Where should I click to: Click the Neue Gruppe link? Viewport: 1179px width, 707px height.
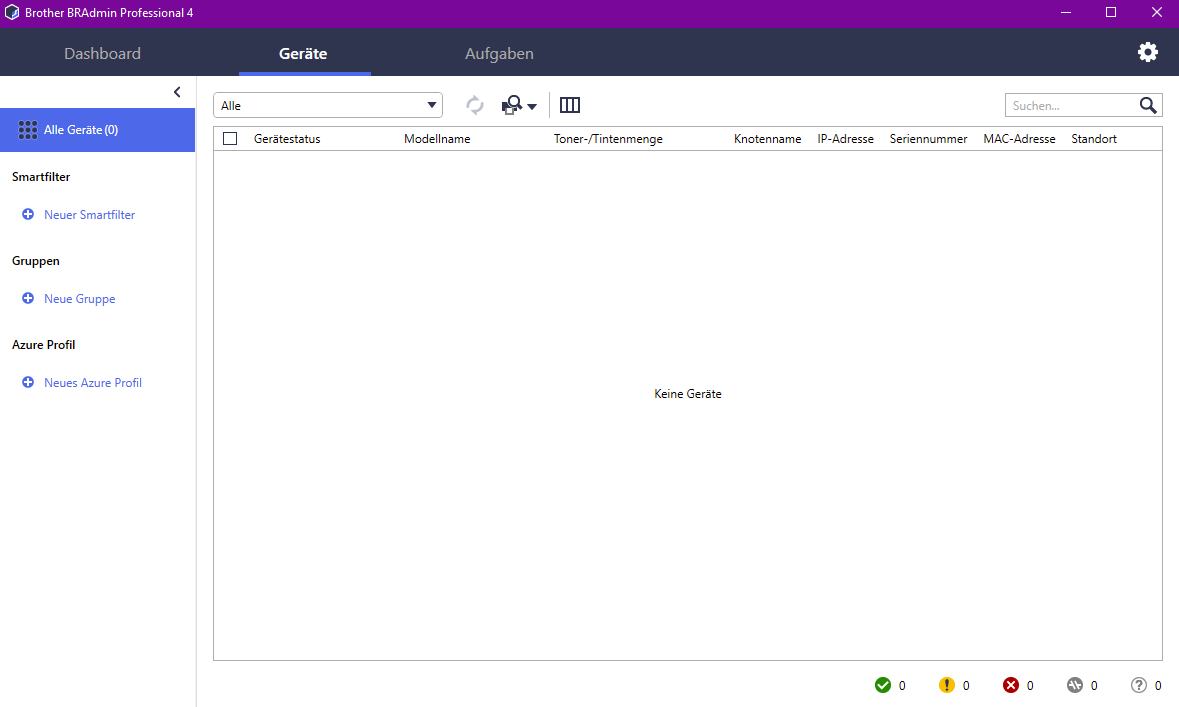(x=80, y=299)
